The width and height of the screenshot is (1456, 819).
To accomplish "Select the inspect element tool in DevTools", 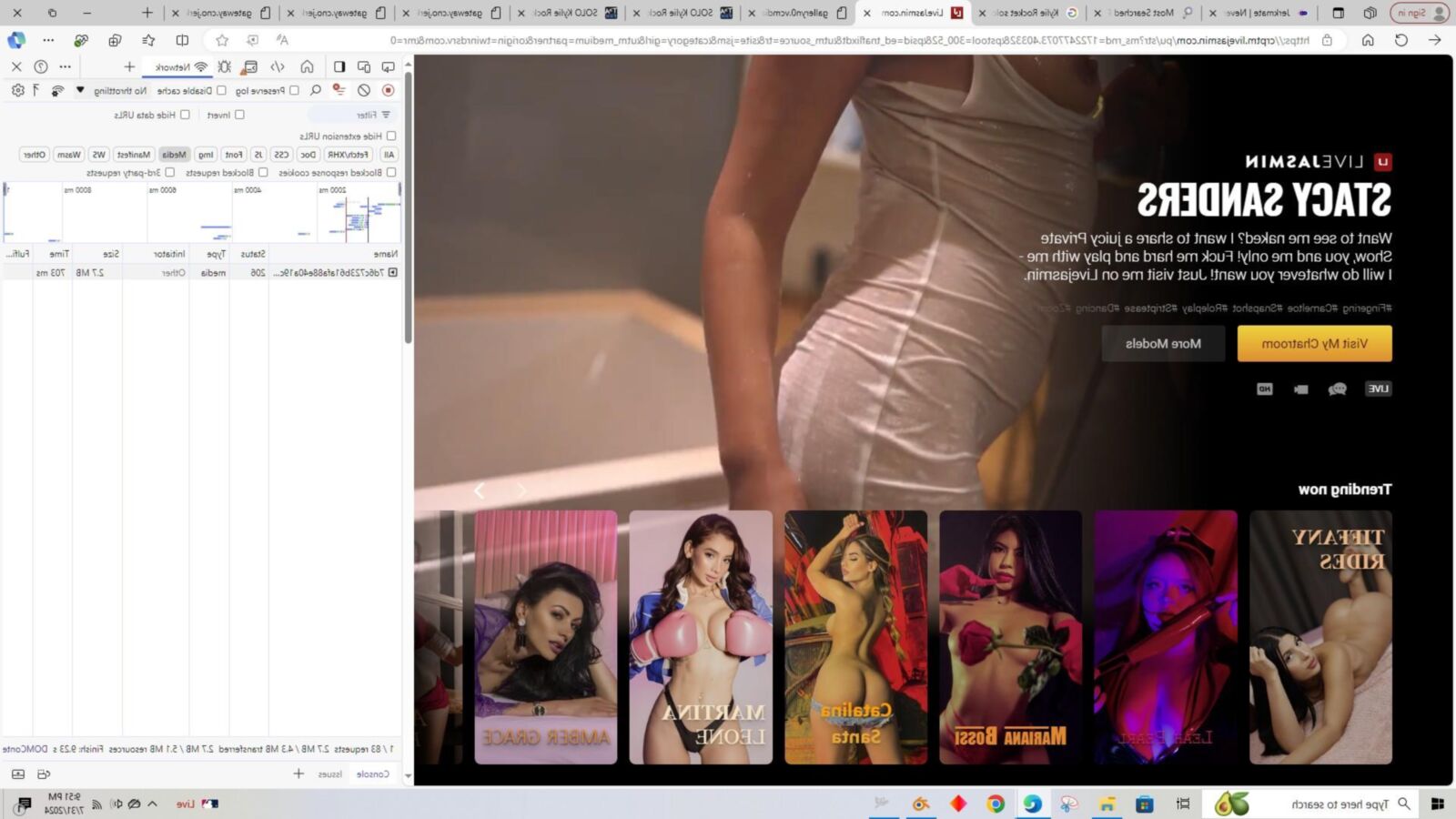I will [389, 66].
